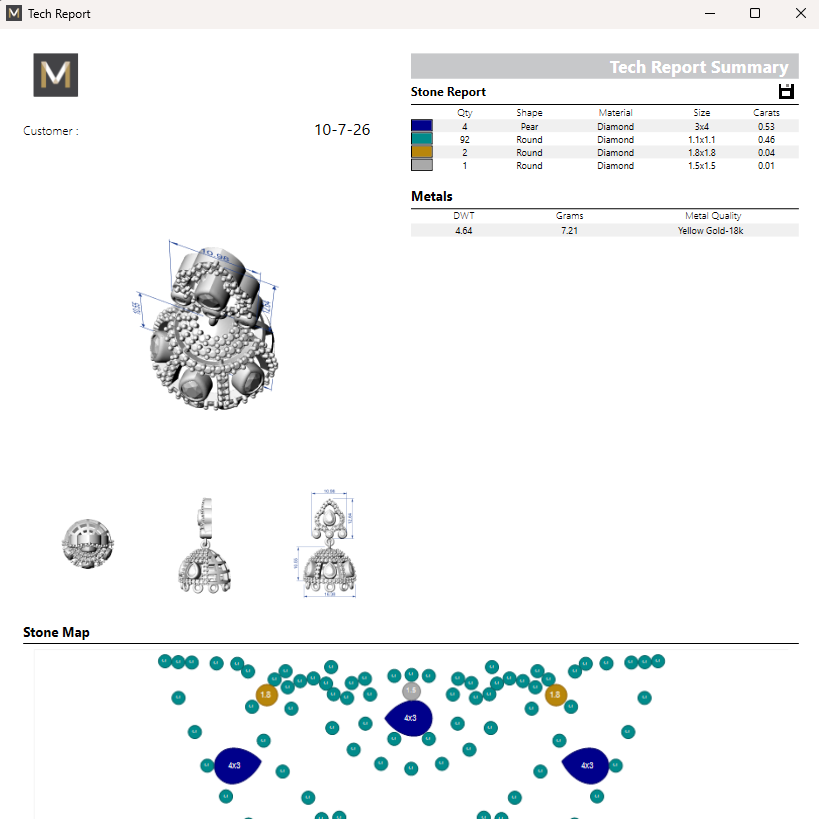This screenshot has width=819, height=819.
Task: Click the left gold 1.8 stone marker
Action: coord(266,695)
